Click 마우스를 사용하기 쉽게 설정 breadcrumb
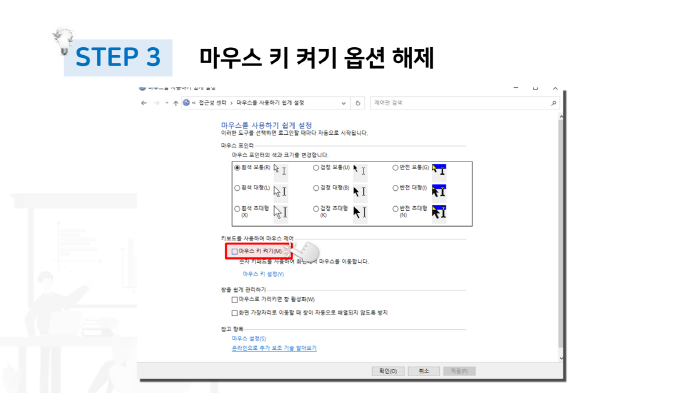700x393 pixels. coord(270,103)
